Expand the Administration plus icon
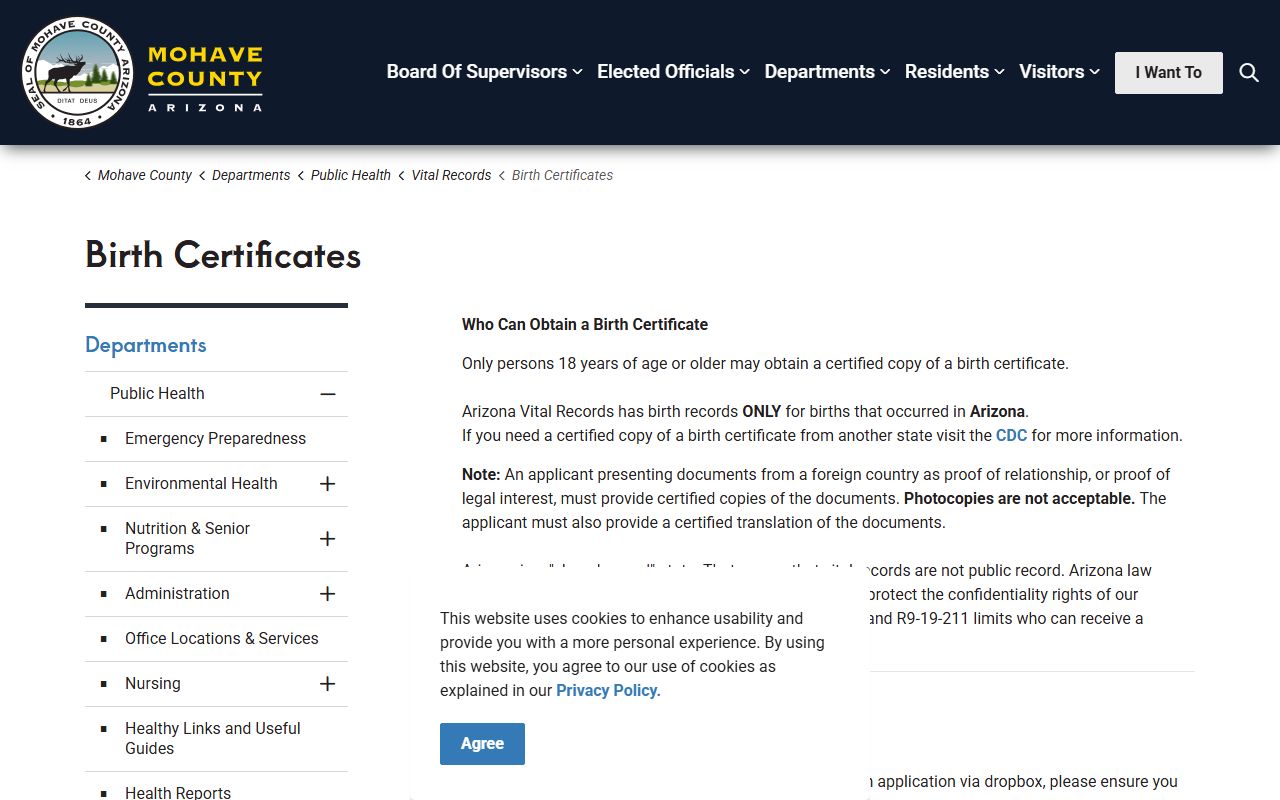This screenshot has width=1280, height=800. pyautogui.click(x=327, y=594)
